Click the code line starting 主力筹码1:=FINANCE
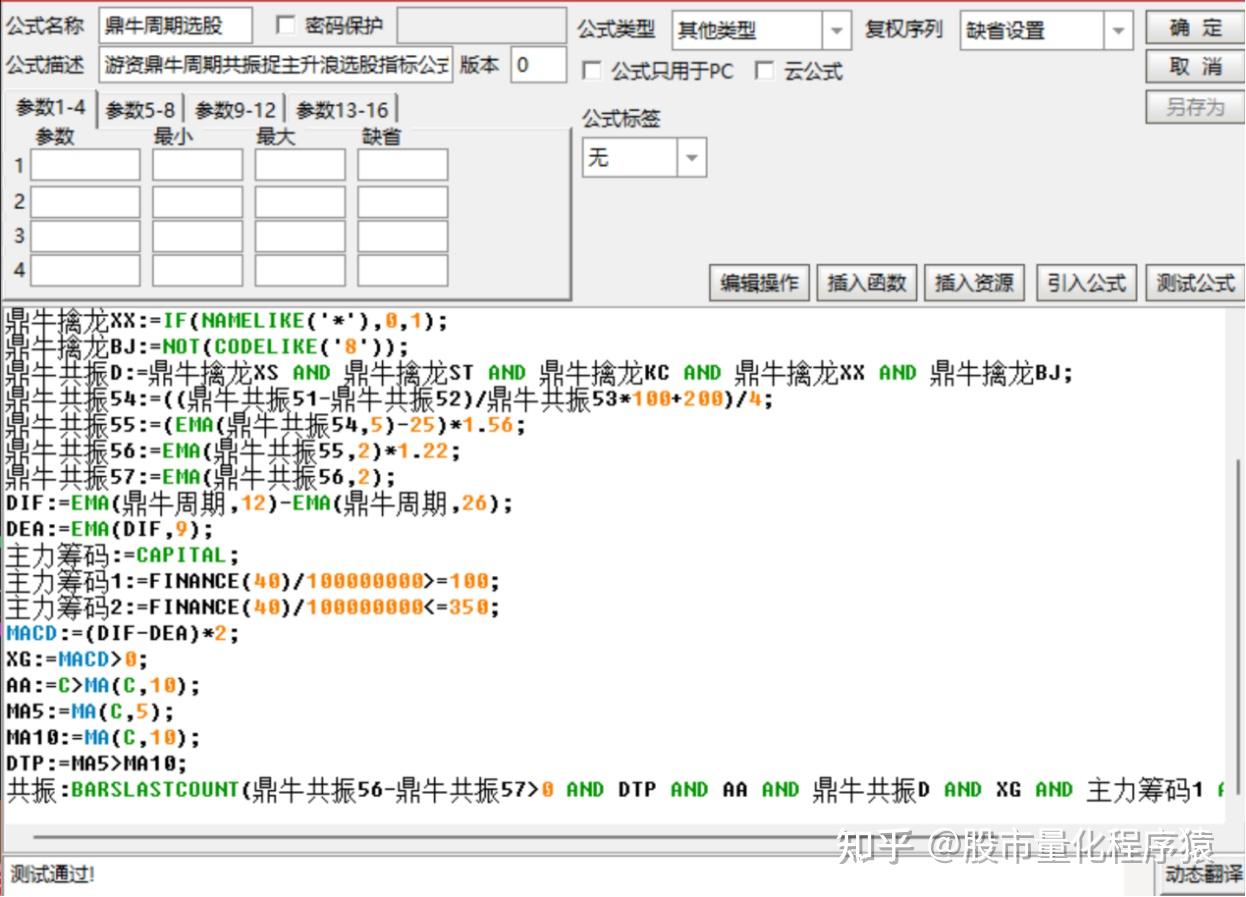 252,581
